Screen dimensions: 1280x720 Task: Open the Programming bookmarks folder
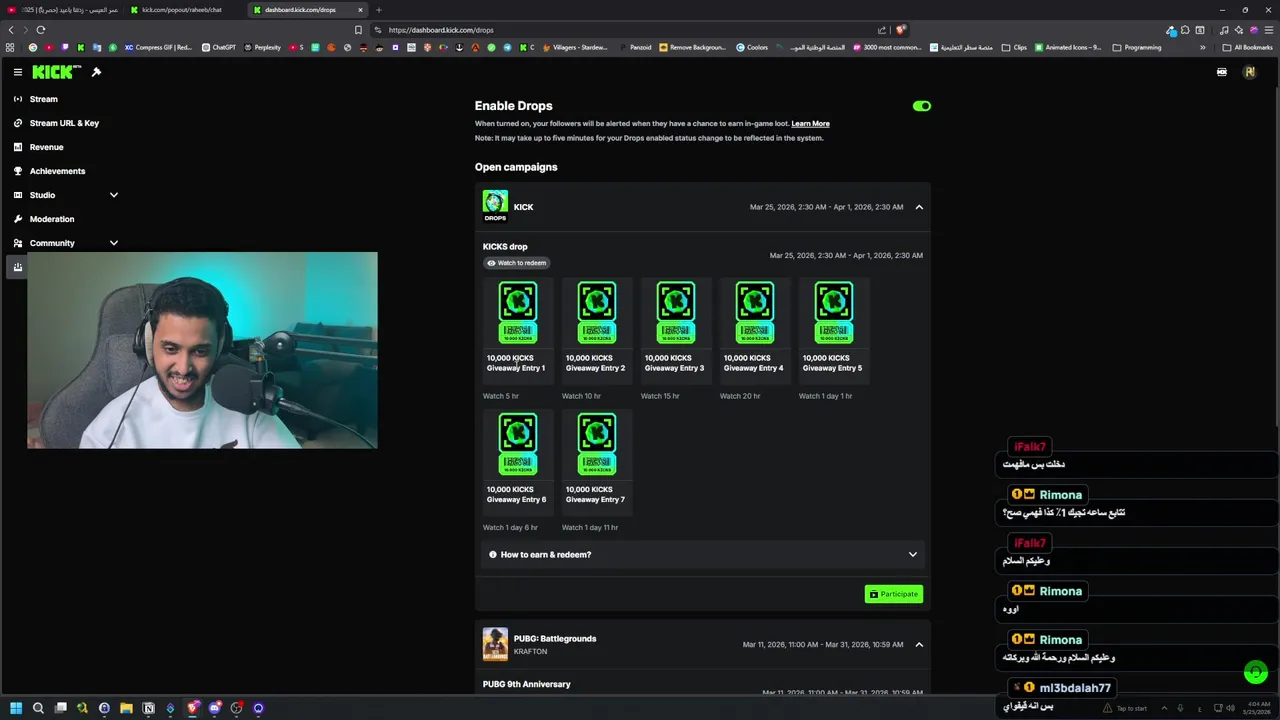point(1137,47)
